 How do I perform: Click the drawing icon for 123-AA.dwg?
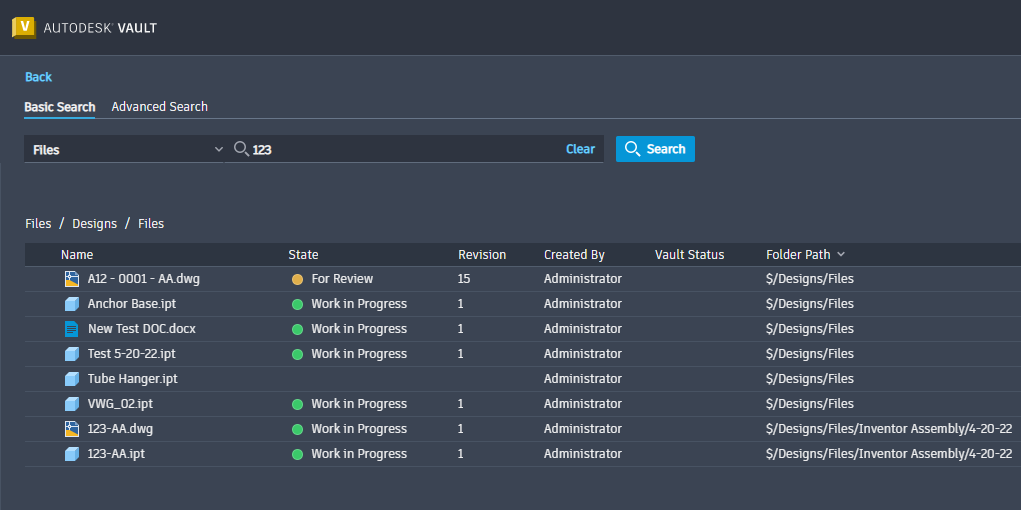[x=71, y=429]
